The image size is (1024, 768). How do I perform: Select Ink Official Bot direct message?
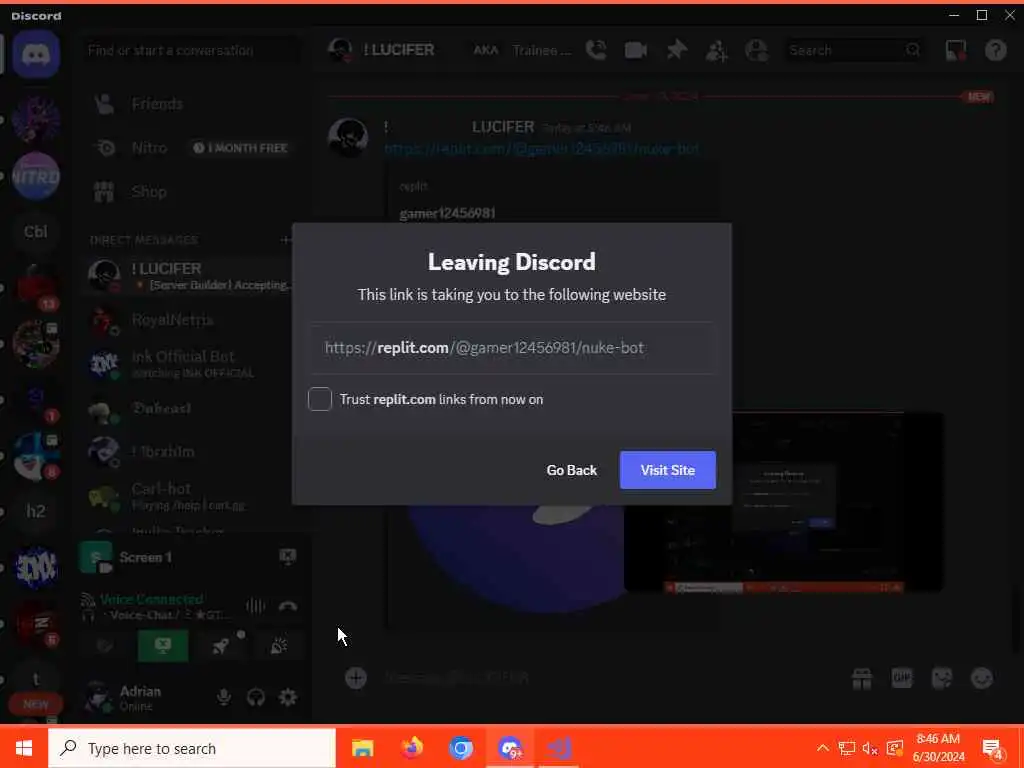point(189,364)
